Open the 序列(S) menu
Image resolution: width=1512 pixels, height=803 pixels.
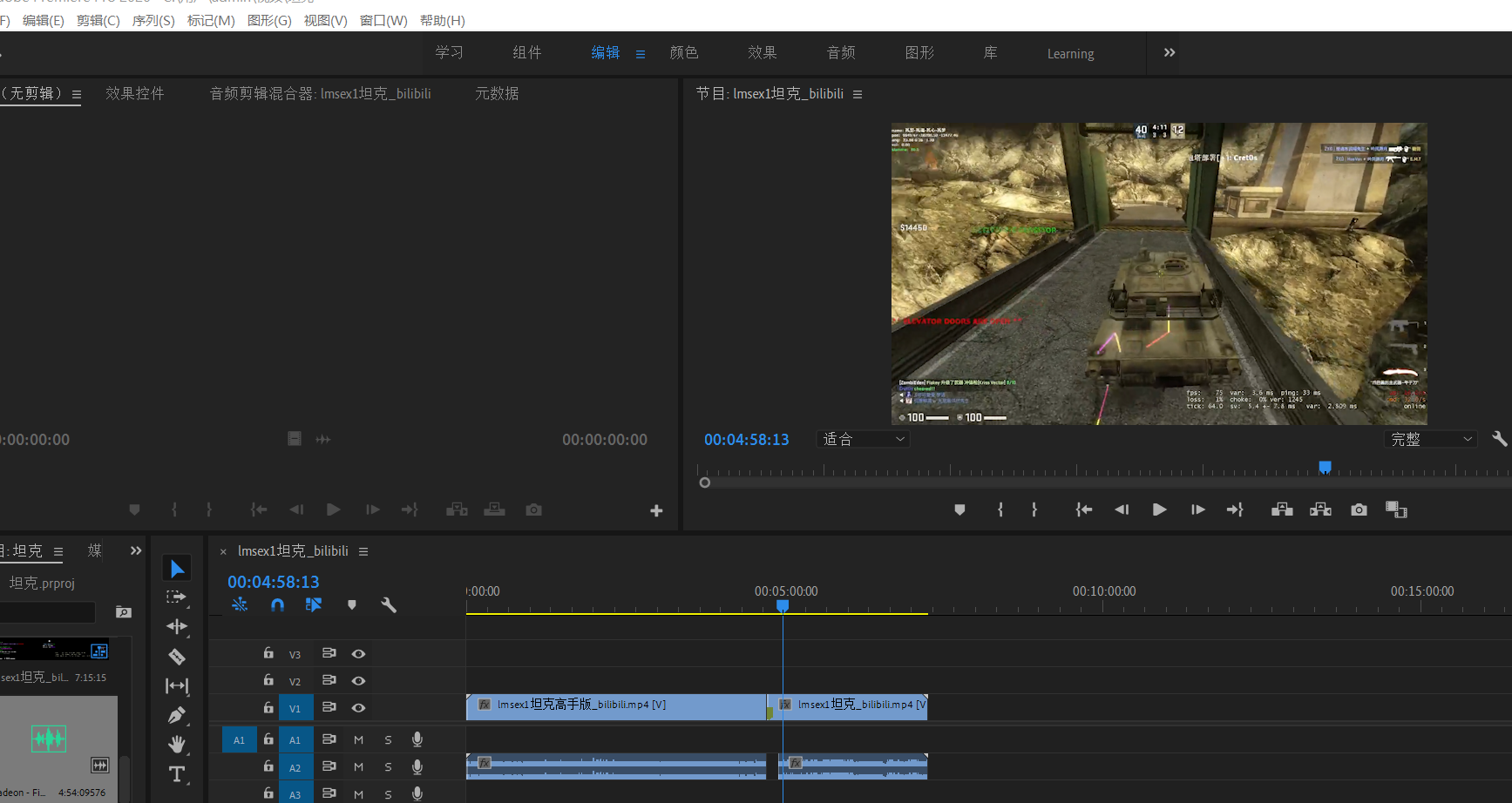pos(153,20)
